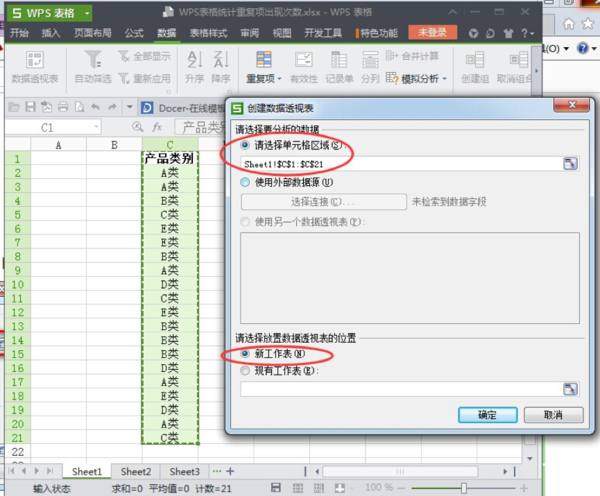The width and height of the screenshot is (600, 496).
Task: Open the 审阅 ribbon tab
Action: [x=249, y=33]
